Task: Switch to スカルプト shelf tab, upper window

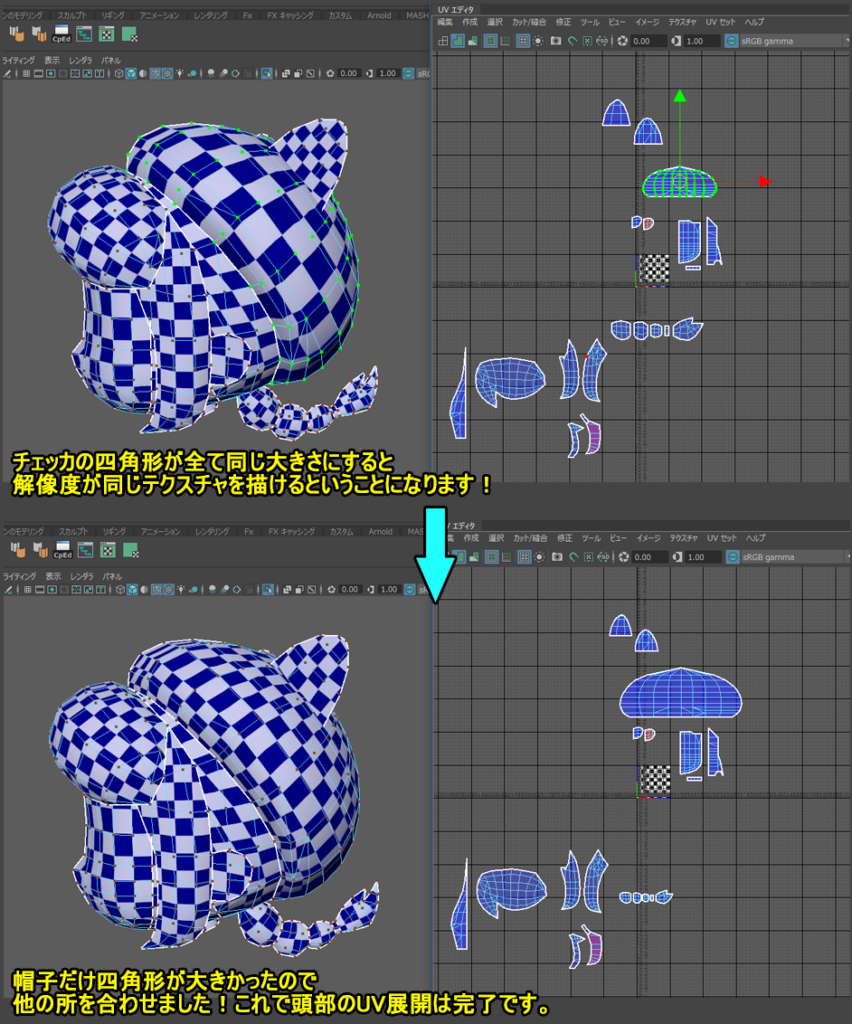Action: [72, 15]
